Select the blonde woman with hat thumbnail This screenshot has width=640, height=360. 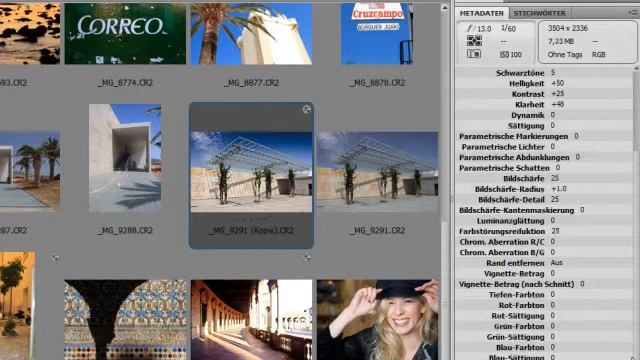pos(378,320)
